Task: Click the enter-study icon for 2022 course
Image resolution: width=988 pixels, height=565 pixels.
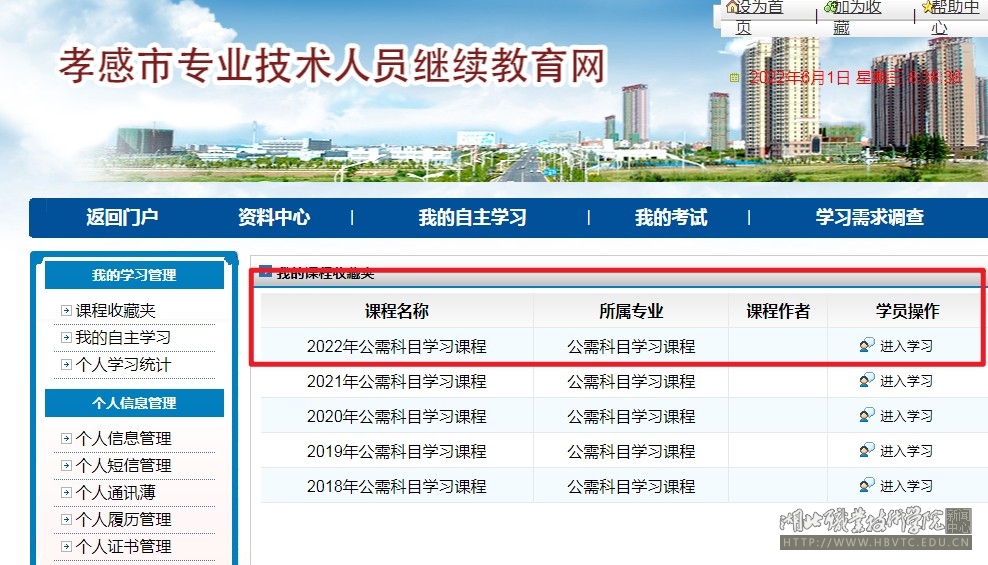Action: point(867,345)
